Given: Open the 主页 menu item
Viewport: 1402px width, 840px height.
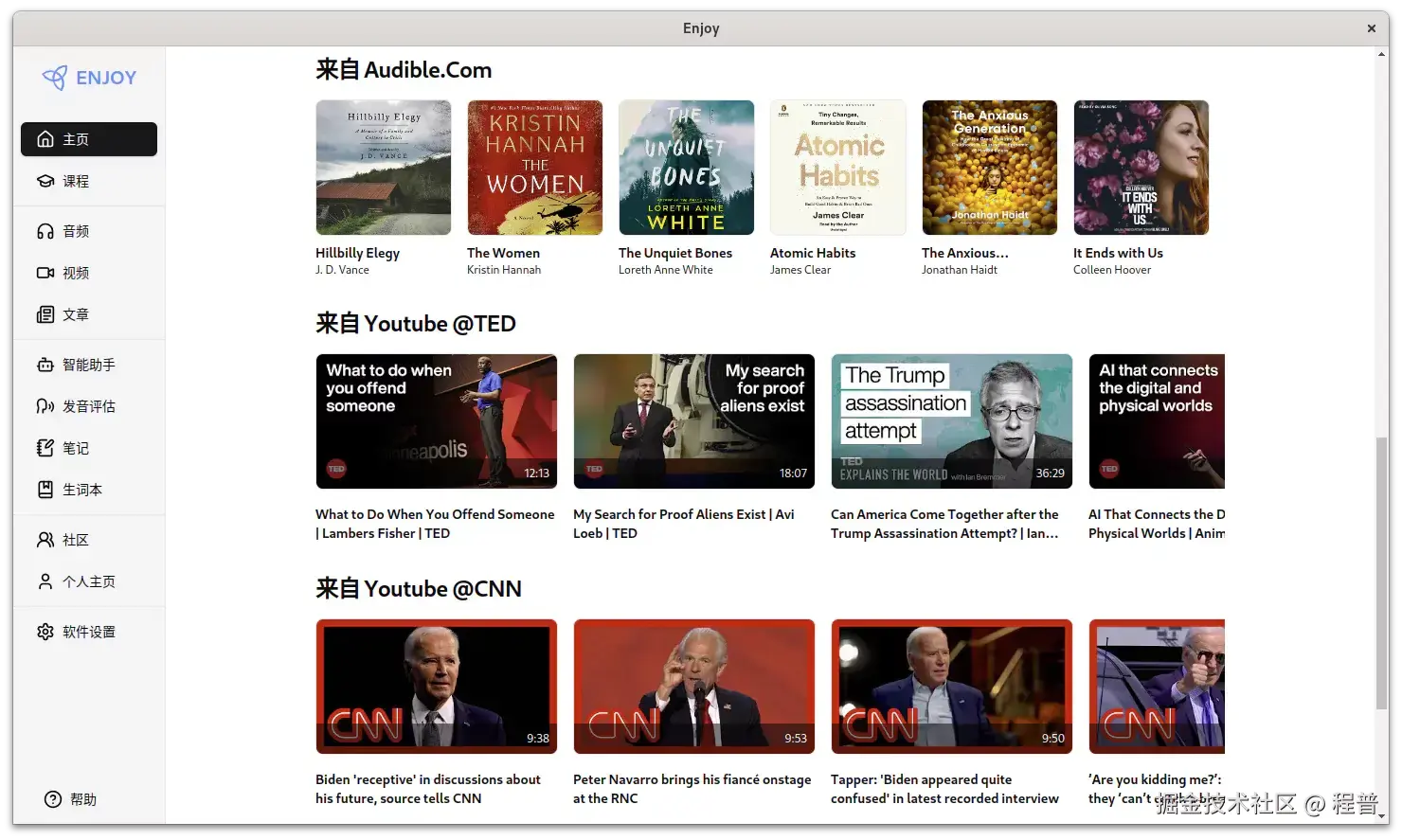Looking at the screenshot, I should pyautogui.click(x=89, y=139).
